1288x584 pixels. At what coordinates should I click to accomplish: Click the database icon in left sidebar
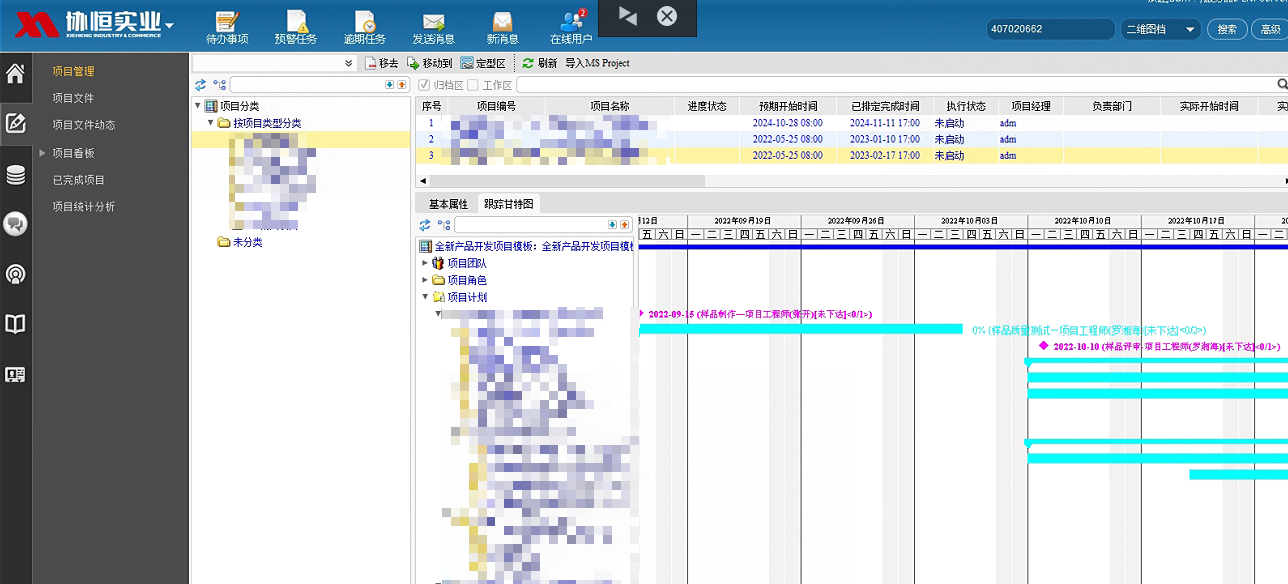point(15,176)
